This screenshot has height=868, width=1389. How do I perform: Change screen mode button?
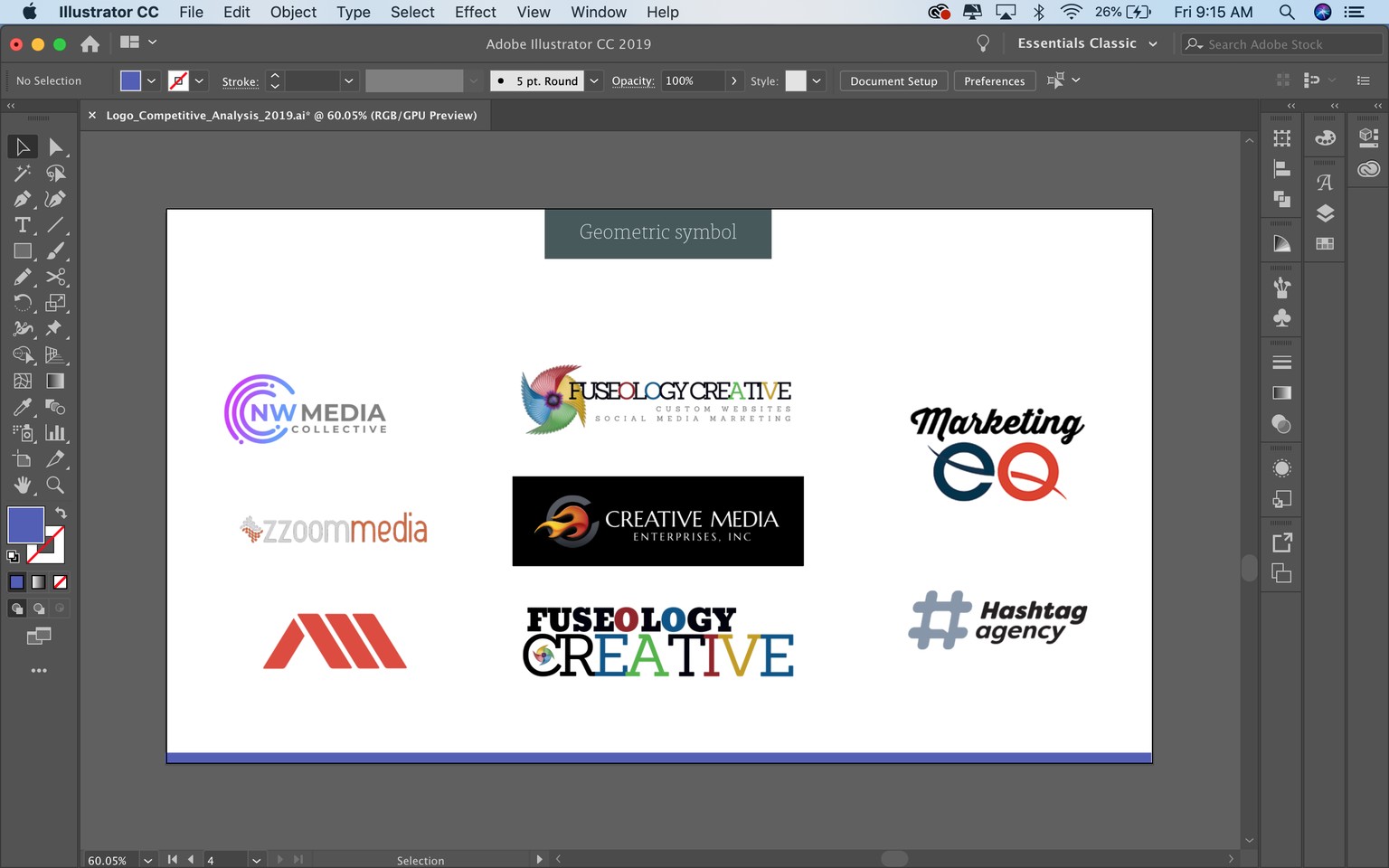coord(39,637)
